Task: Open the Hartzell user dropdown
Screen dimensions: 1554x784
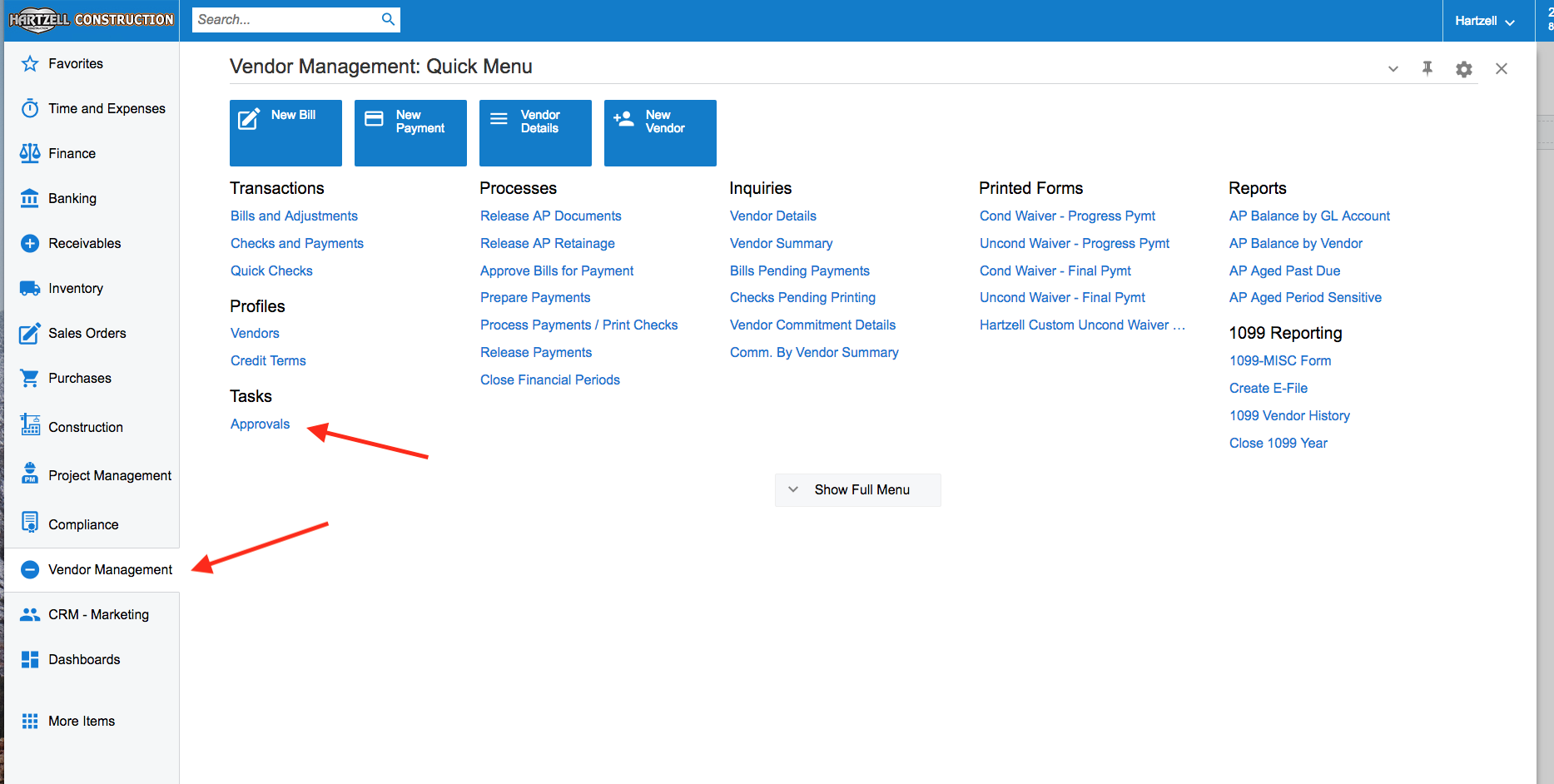Action: click(x=1484, y=21)
